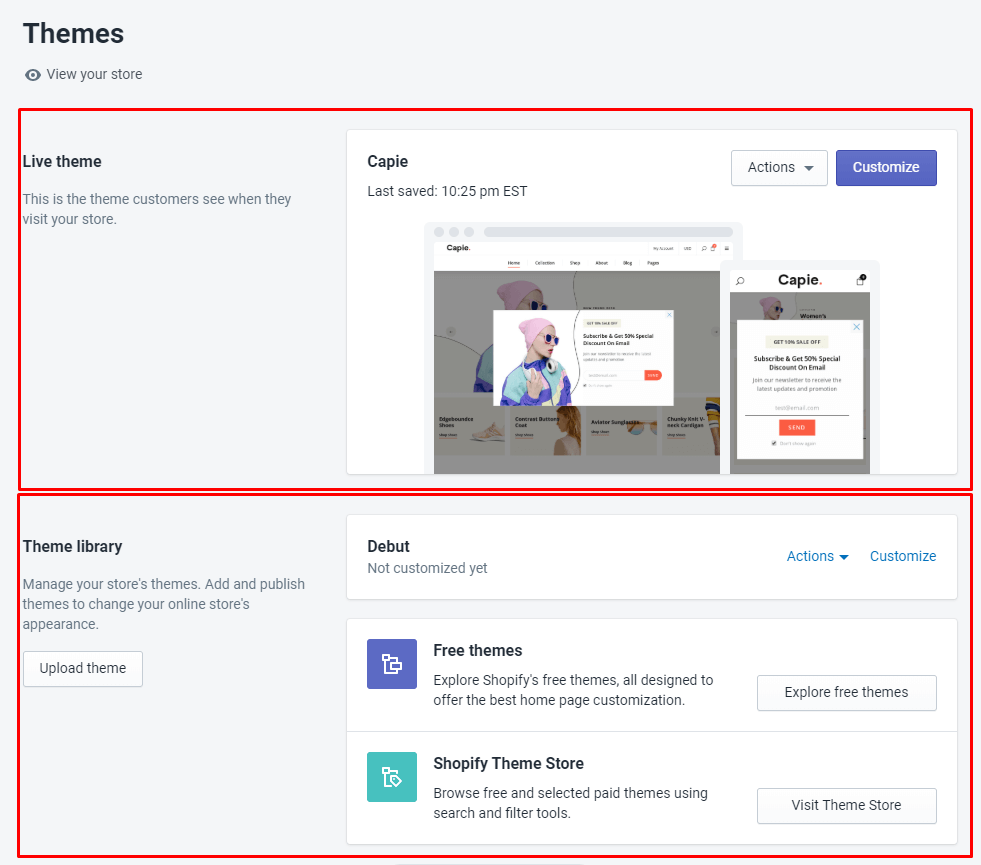This screenshot has height=865, width=981.
Task: Click the teal Shopify Theme Store icon
Action: (391, 777)
